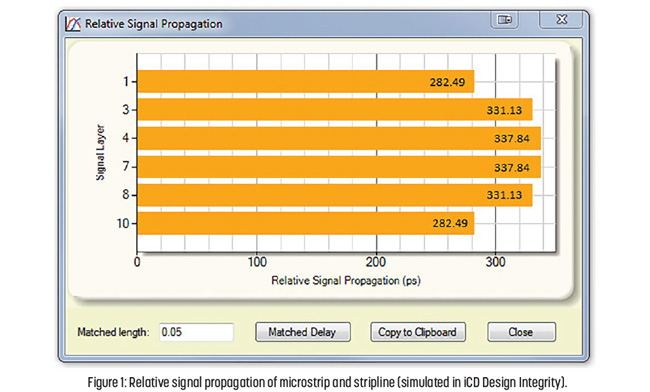
Task: Select the layer 4 bar showing 337.84
Action: point(339,138)
